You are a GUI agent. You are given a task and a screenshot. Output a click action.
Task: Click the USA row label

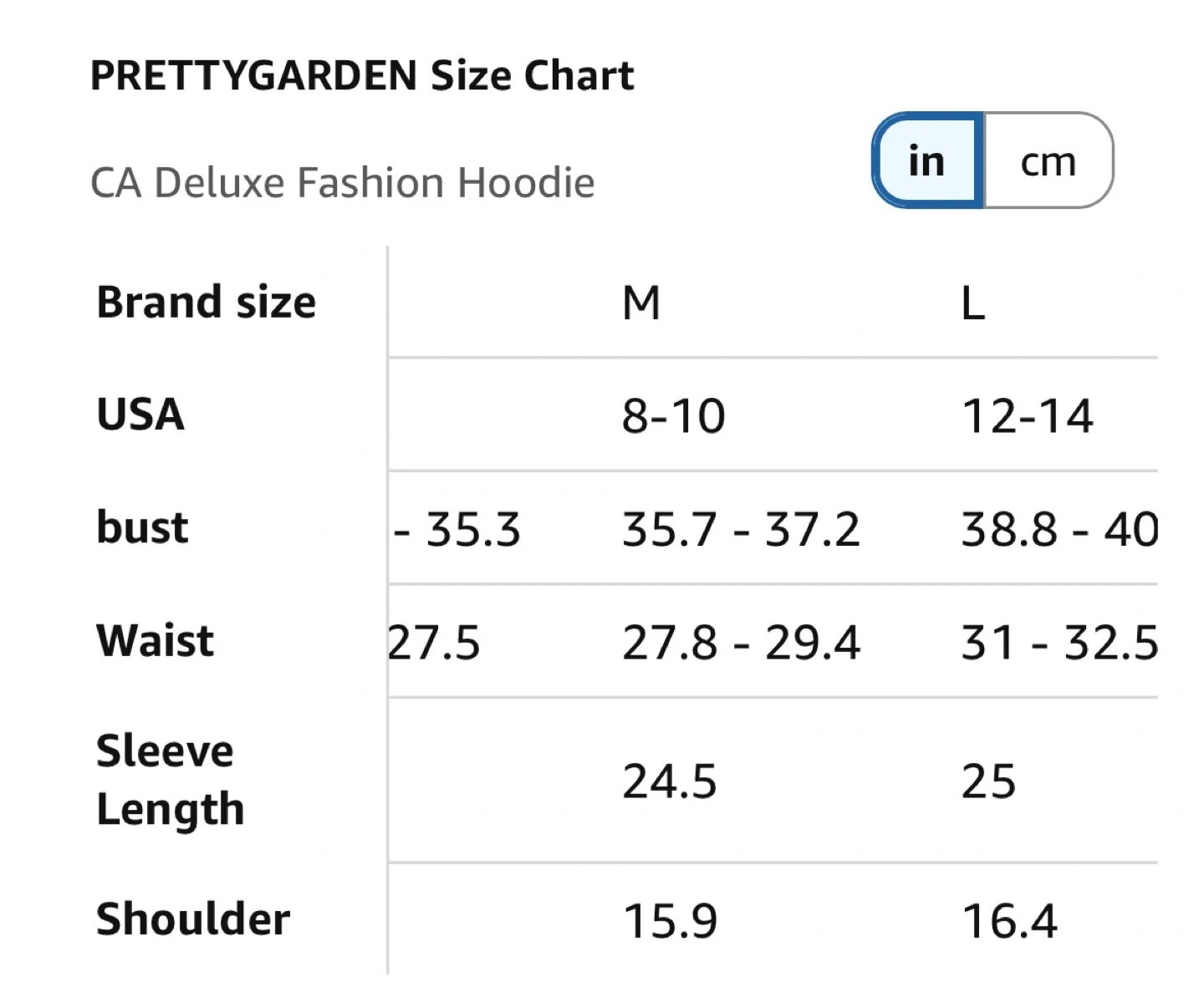(140, 415)
